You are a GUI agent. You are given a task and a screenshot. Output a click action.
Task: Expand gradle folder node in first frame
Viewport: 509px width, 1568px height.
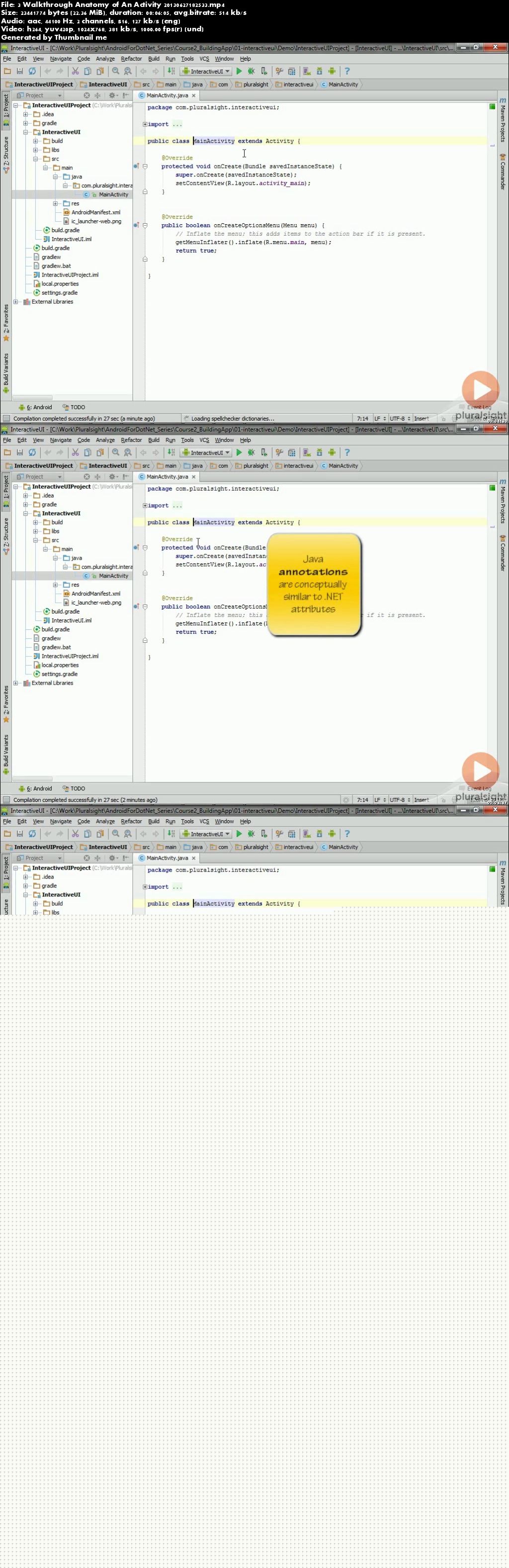(x=25, y=123)
